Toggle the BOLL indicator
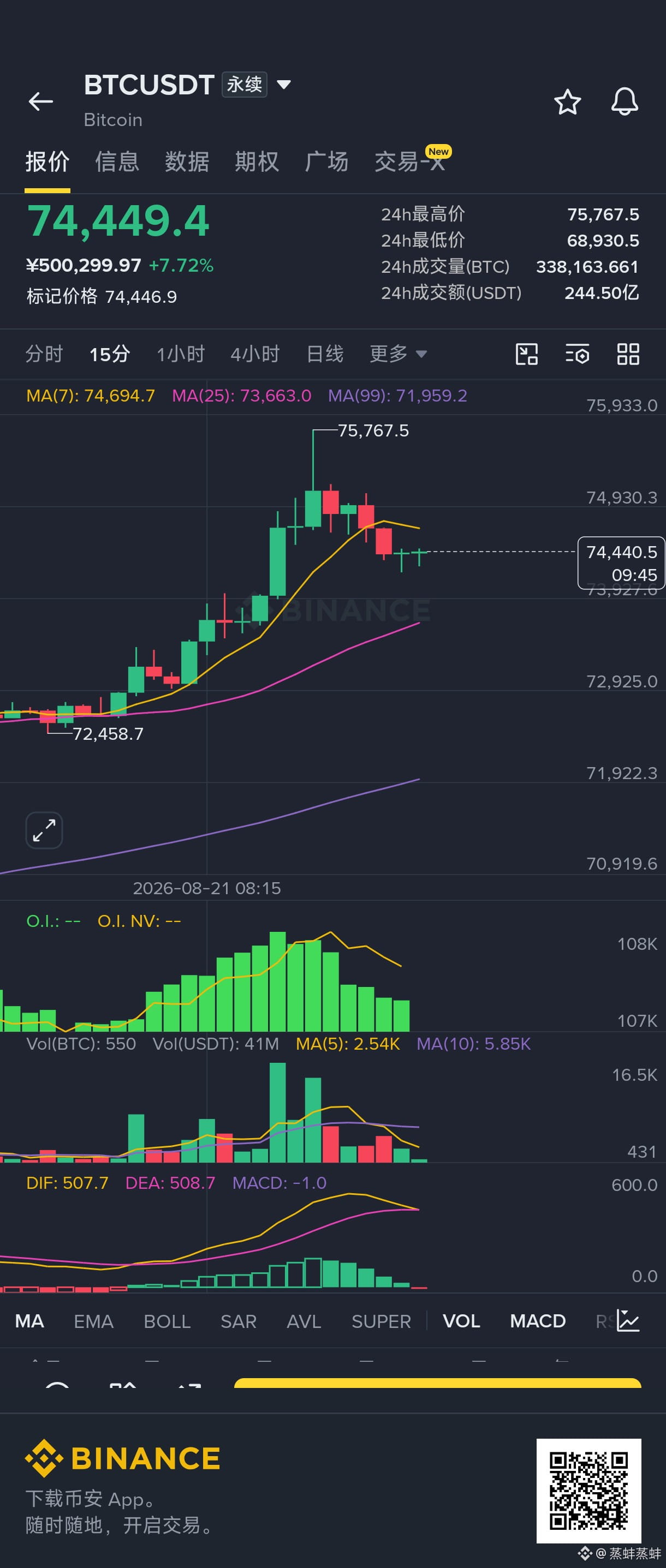This screenshot has height=1568, width=666. pos(168,1321)
